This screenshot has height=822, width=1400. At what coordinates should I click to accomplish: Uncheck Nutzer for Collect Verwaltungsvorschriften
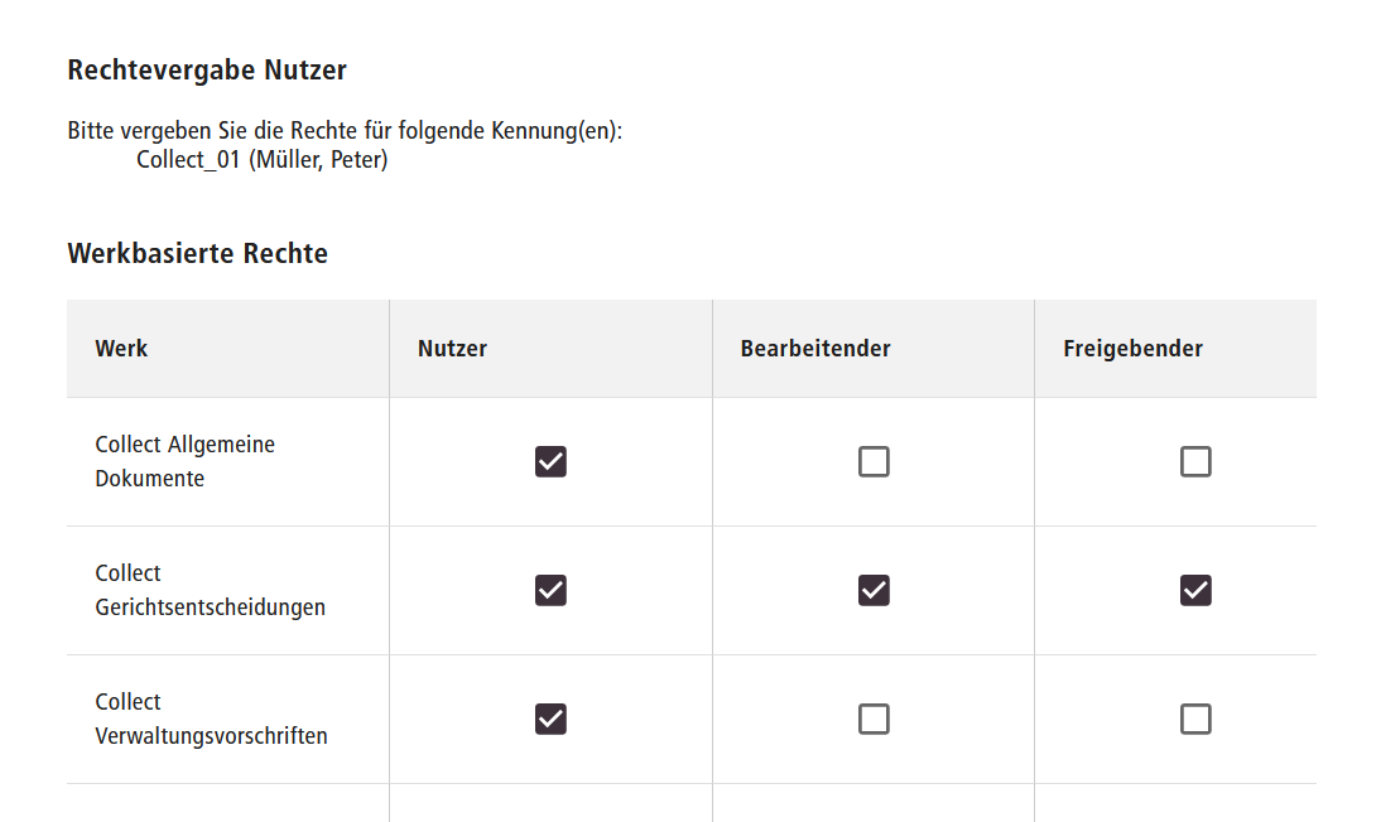(x=549, y=718)
